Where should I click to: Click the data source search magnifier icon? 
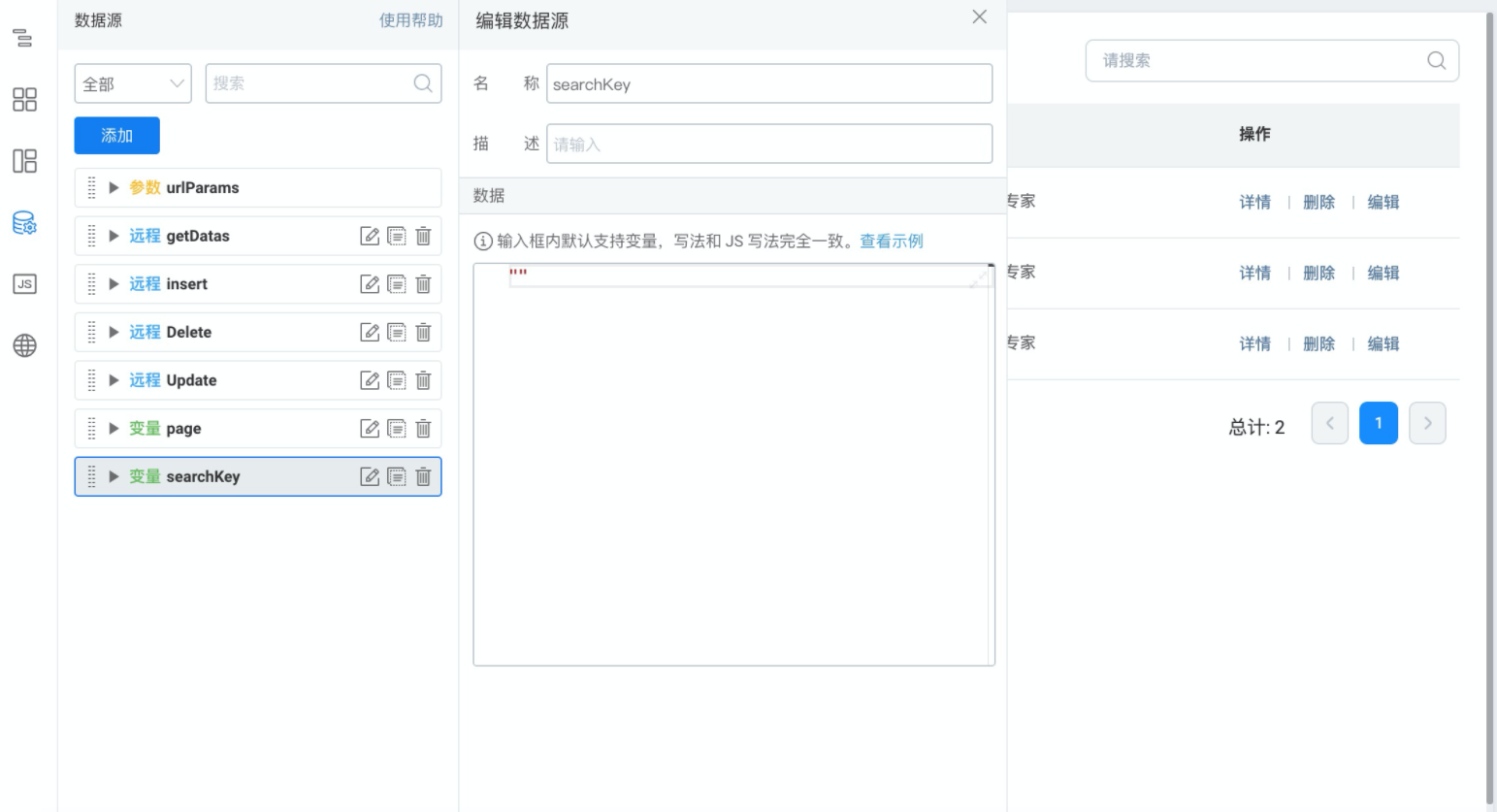pos(423,83)
